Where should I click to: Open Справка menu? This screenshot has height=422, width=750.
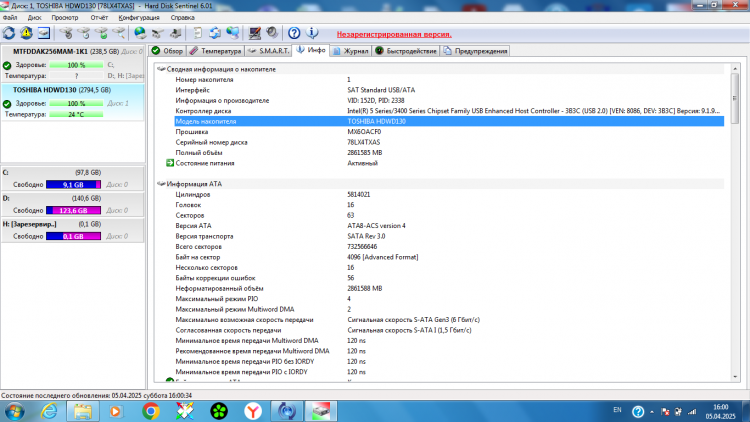coord(183,18)
